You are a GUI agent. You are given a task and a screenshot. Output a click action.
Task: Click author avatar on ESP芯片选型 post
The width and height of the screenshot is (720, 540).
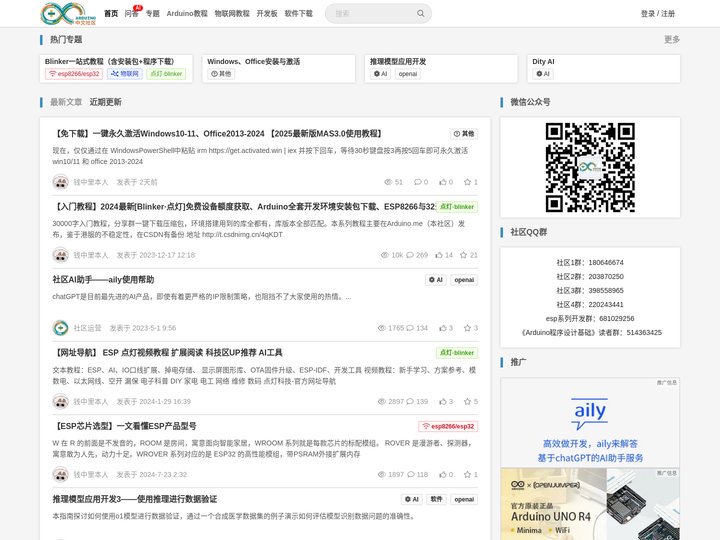coord(60,474)
